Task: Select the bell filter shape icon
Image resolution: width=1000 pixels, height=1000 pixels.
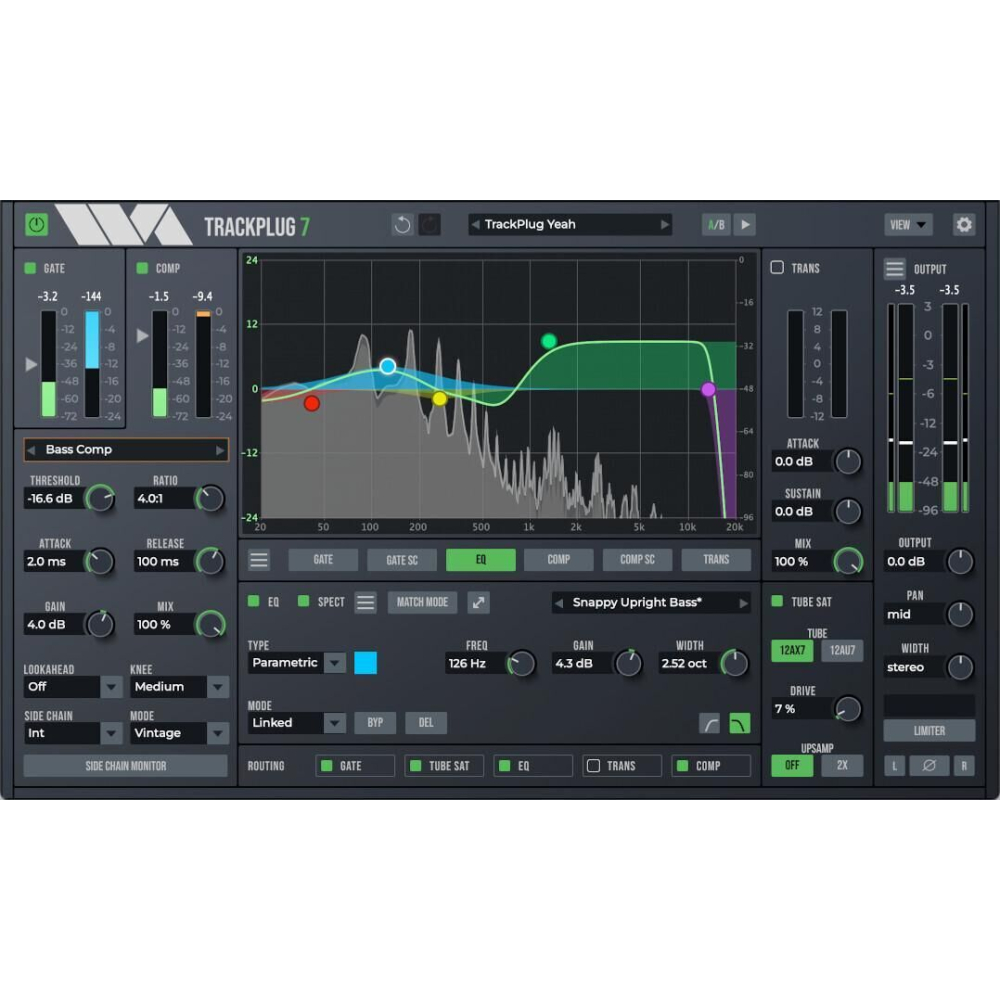Action: click(x=740, y=722)
